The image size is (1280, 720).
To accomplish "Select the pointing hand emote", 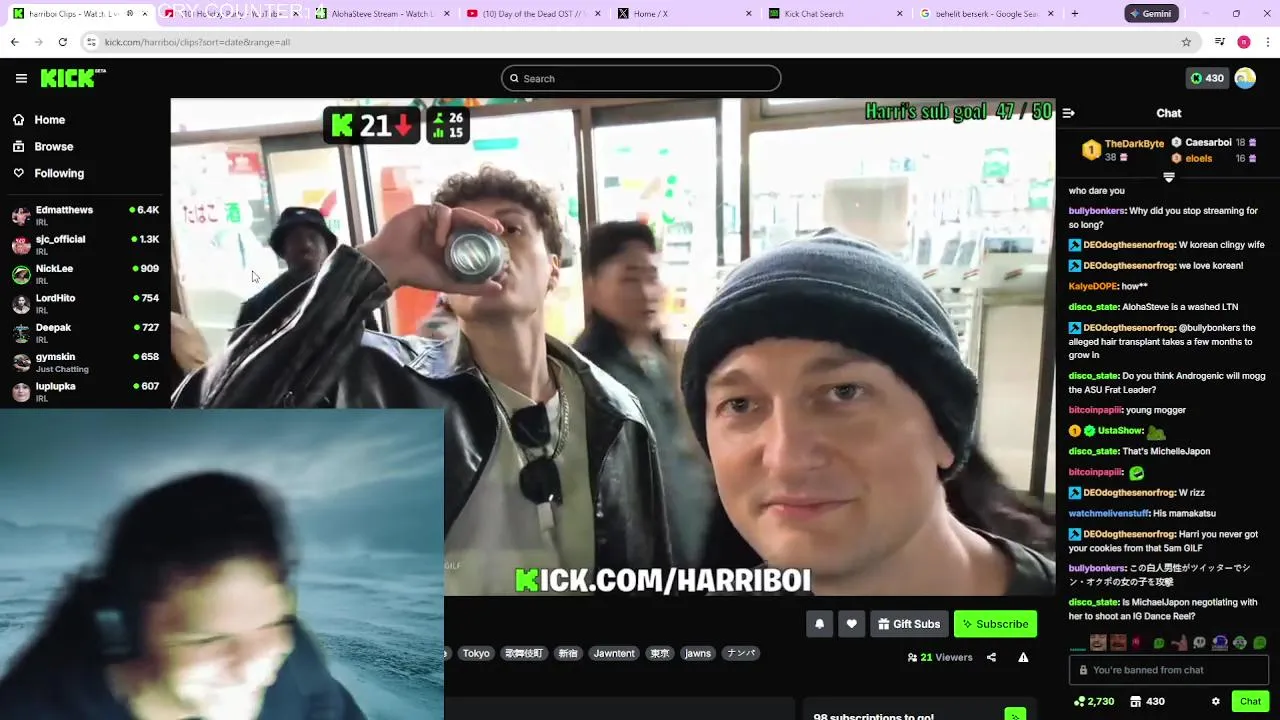I will pyautogui.click(x=1179, y=643).
